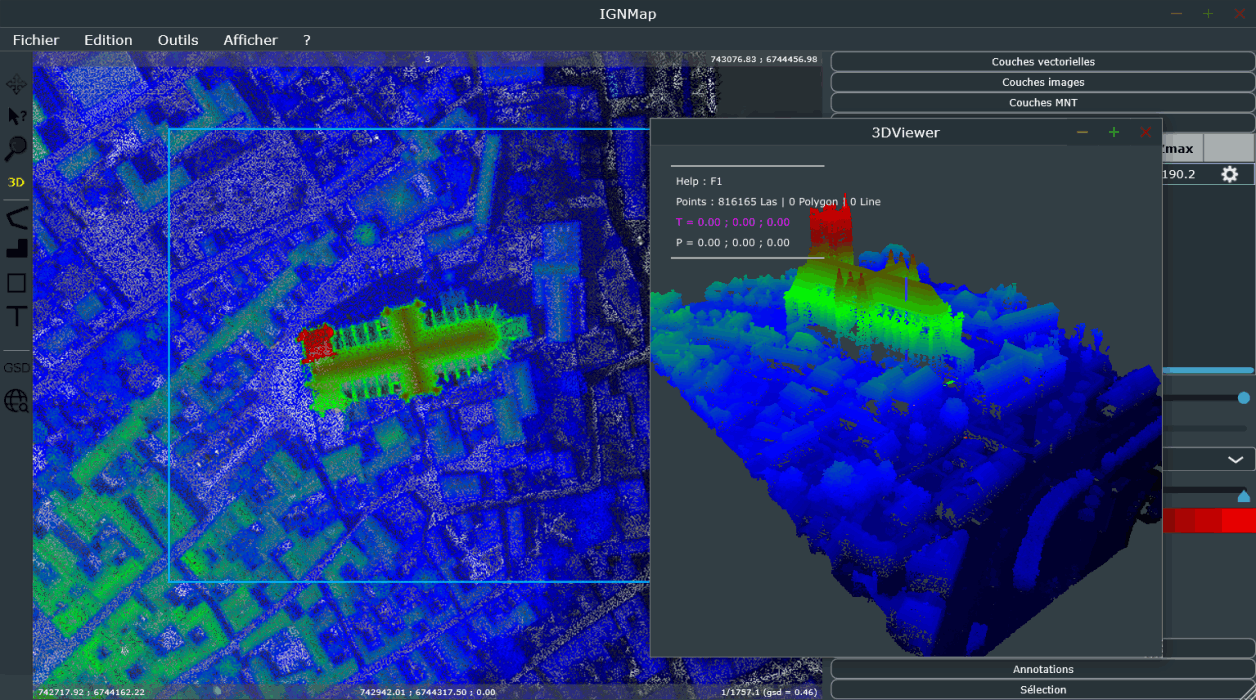Open the Afficher menu
Viewport: 1256px width, 700px height.
(250, 40)
